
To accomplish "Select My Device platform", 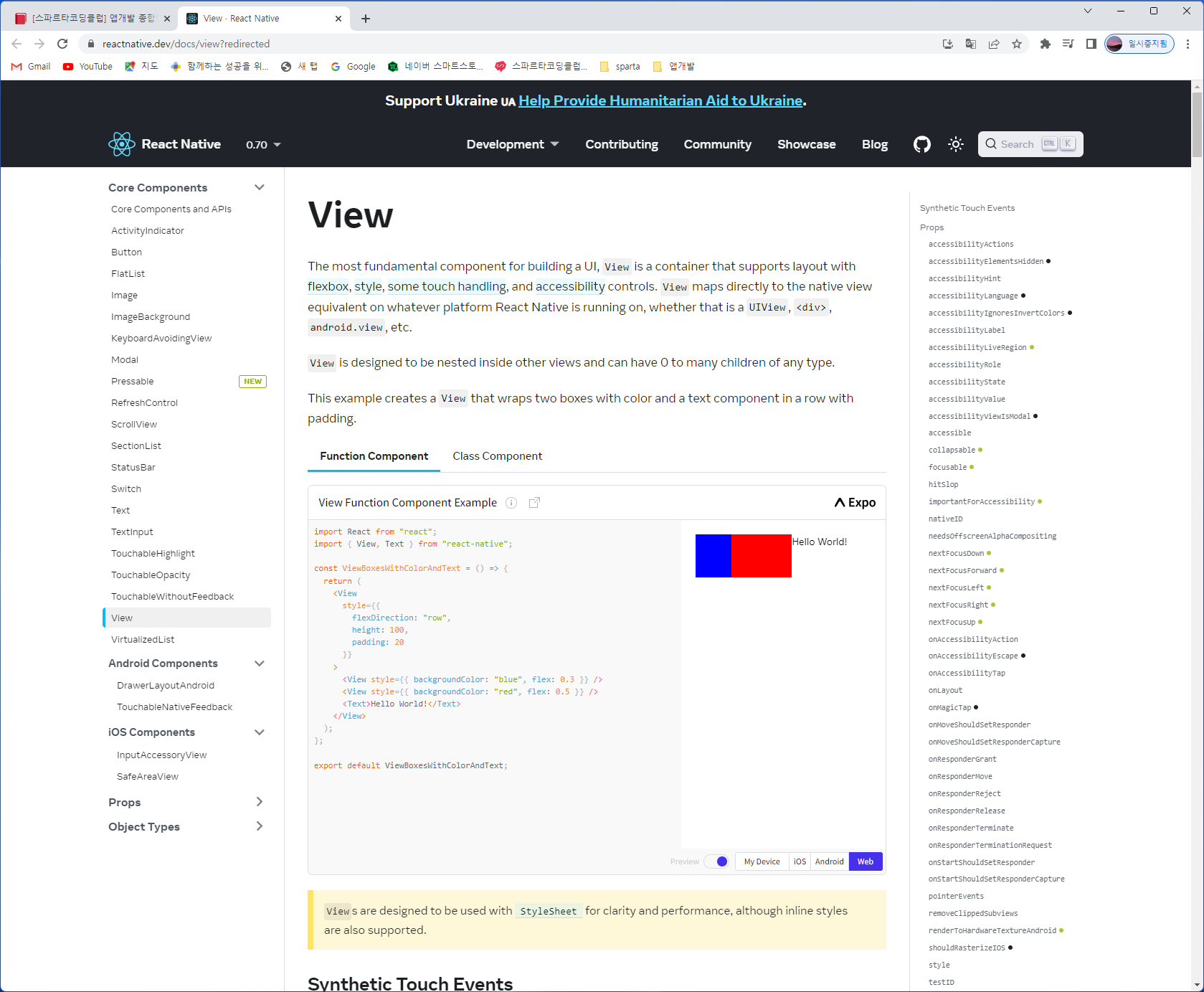I will pyautogui.click(x=762, y=861).
